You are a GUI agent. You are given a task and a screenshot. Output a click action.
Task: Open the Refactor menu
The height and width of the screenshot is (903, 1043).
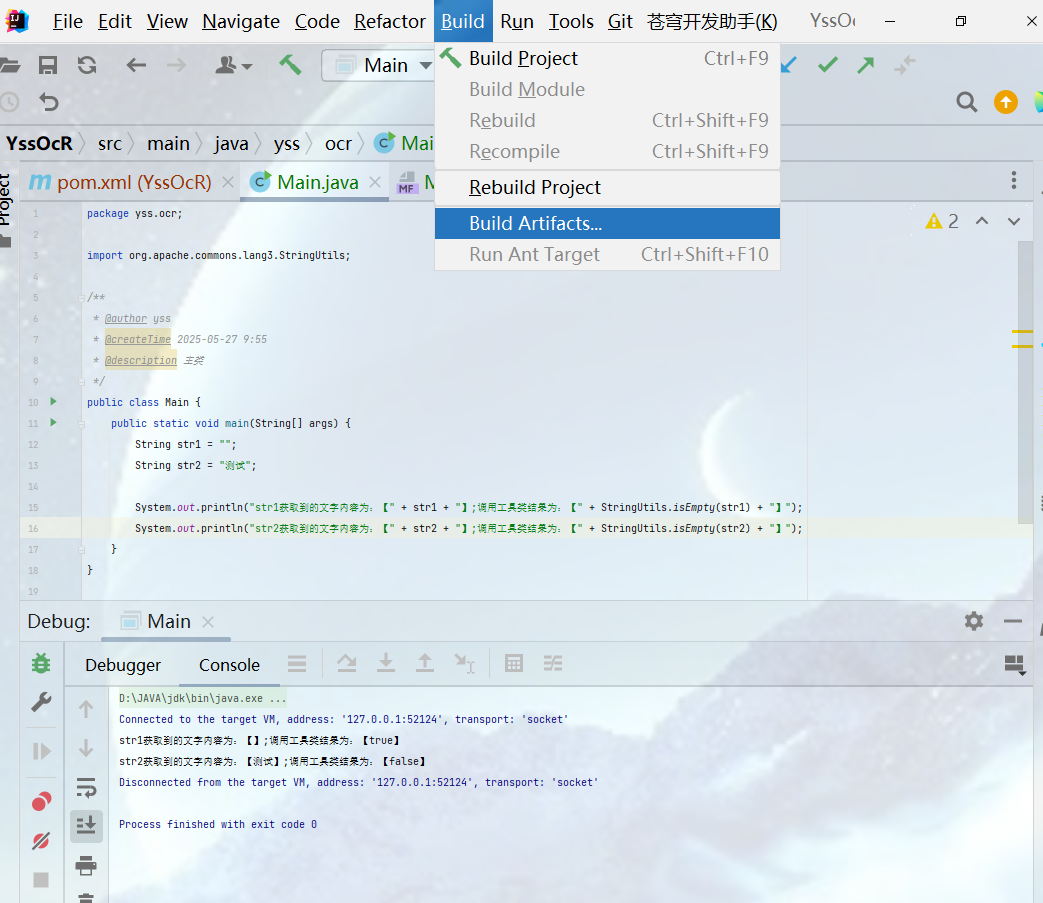click(390, 21)
